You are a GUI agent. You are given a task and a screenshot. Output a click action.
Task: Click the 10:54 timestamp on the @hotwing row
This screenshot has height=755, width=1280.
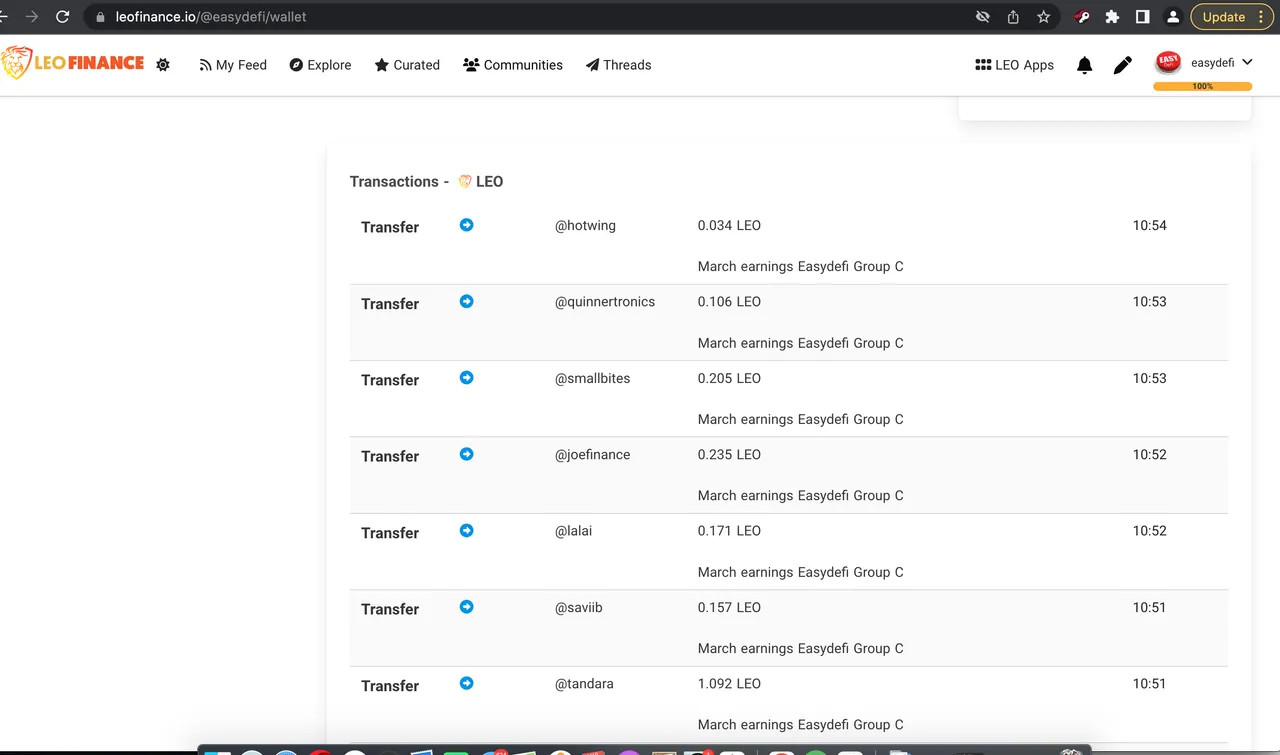tap(1149, 226)
